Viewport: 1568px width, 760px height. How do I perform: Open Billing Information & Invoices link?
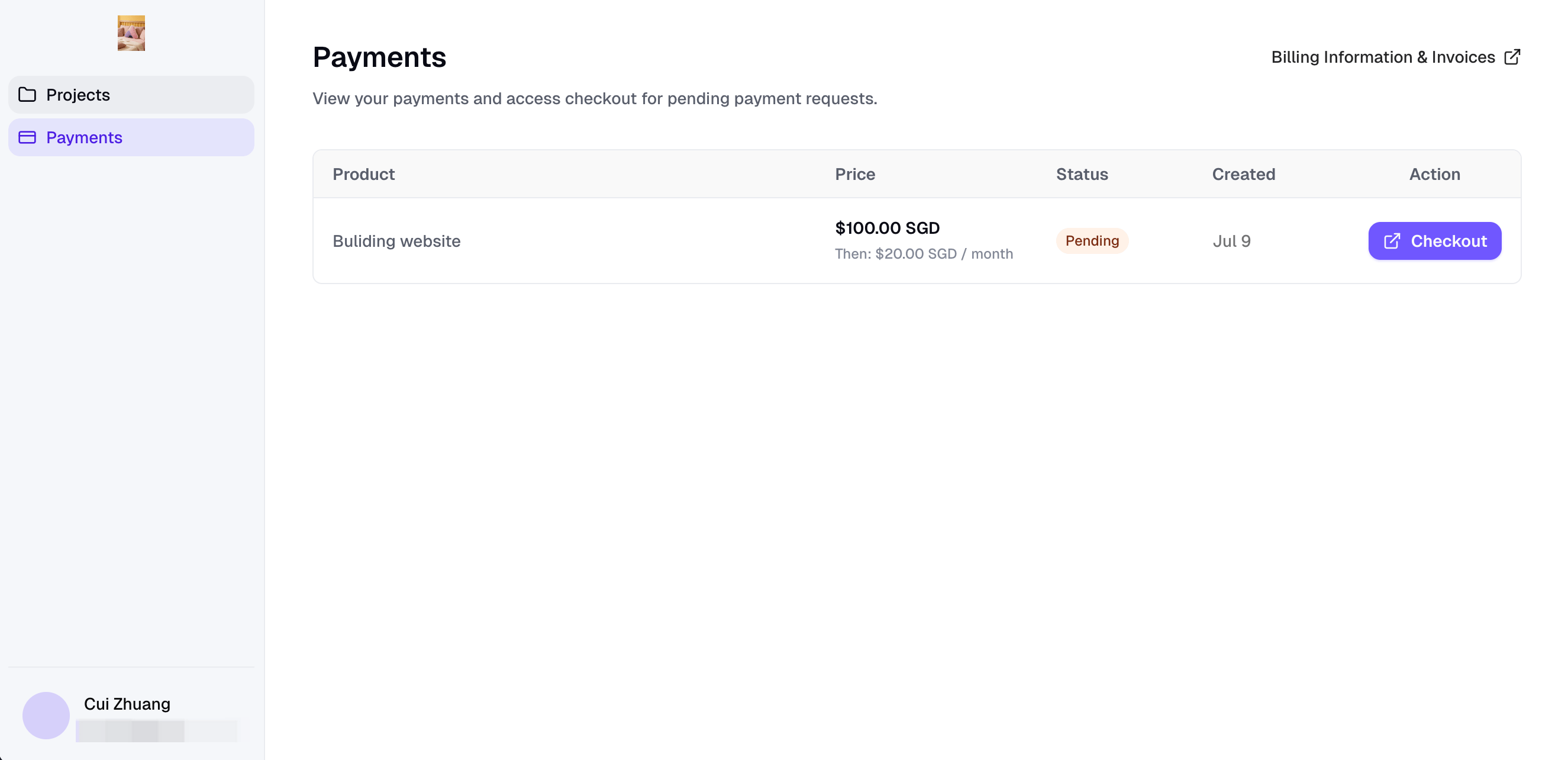[x=1396, y=57]
